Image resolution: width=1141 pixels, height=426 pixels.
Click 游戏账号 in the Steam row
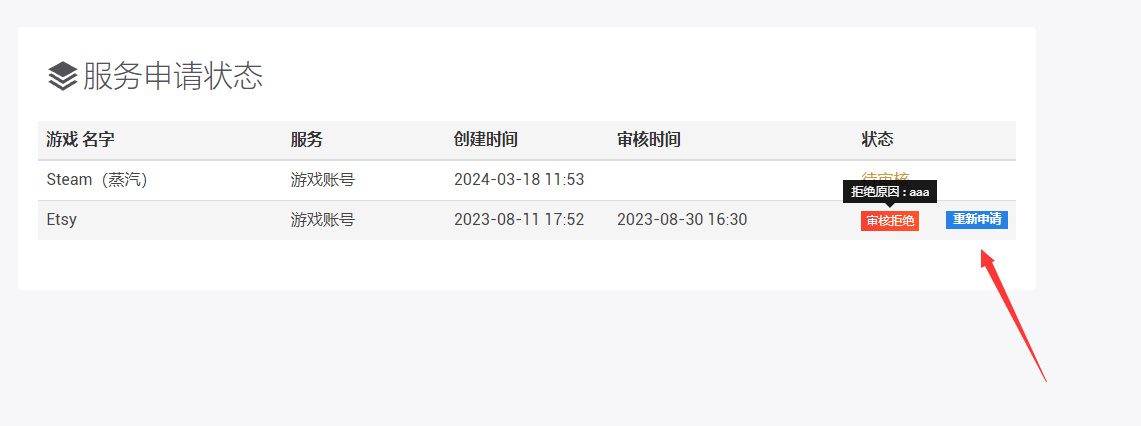[322, 180]
